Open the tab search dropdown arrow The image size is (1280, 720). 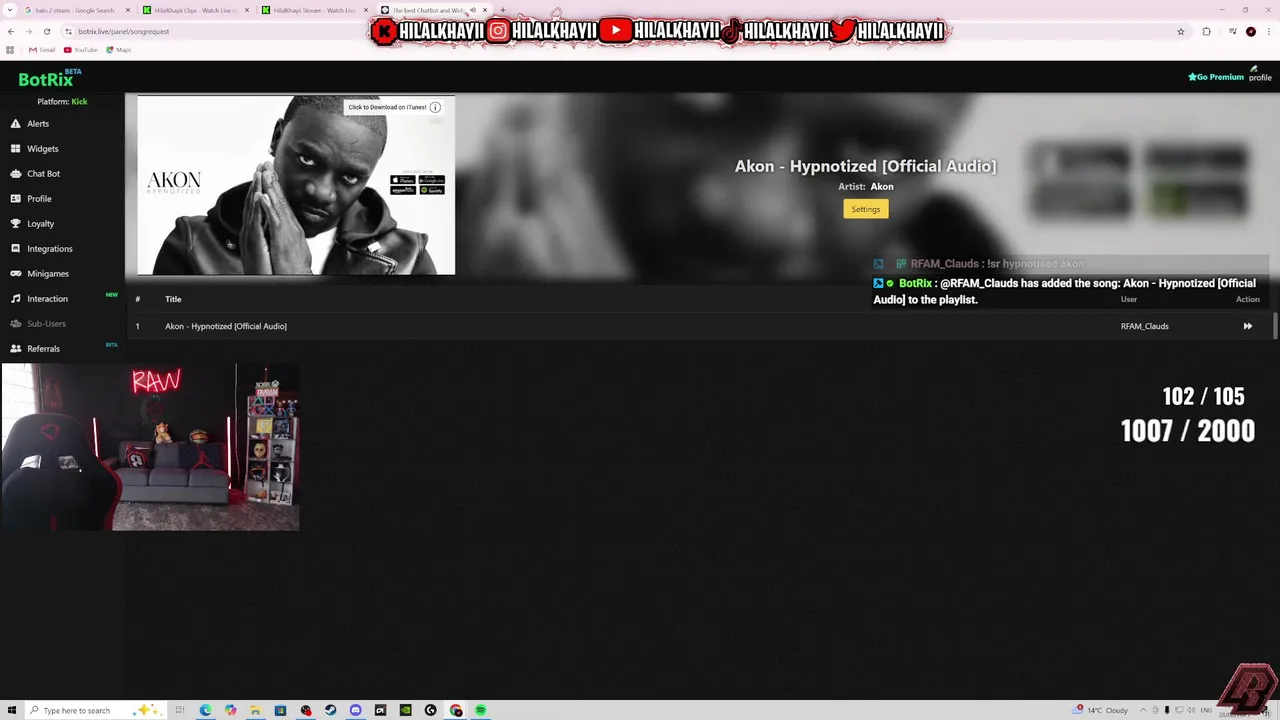pos(10,10)
